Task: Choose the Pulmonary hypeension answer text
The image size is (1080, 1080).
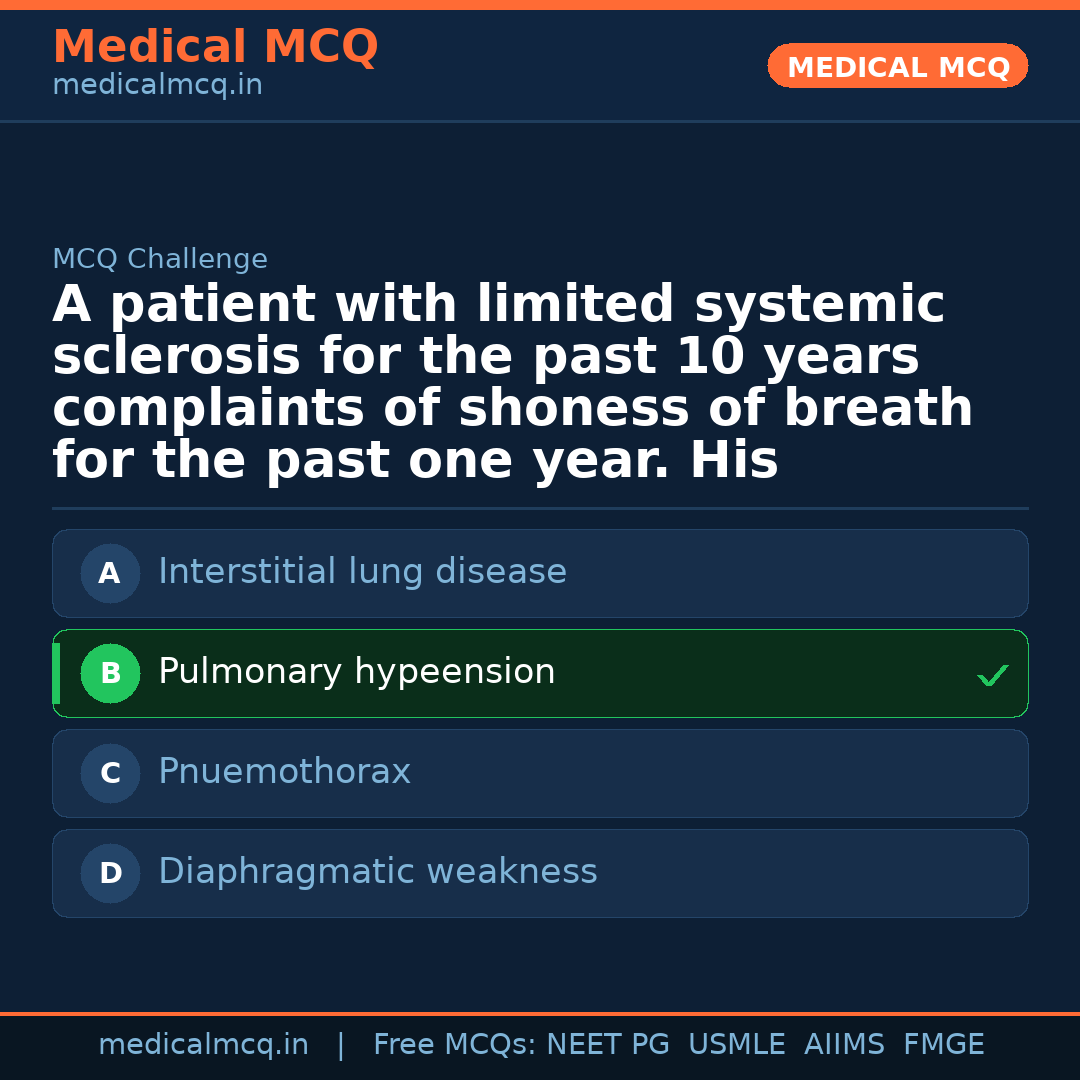Action: (356, 672)
